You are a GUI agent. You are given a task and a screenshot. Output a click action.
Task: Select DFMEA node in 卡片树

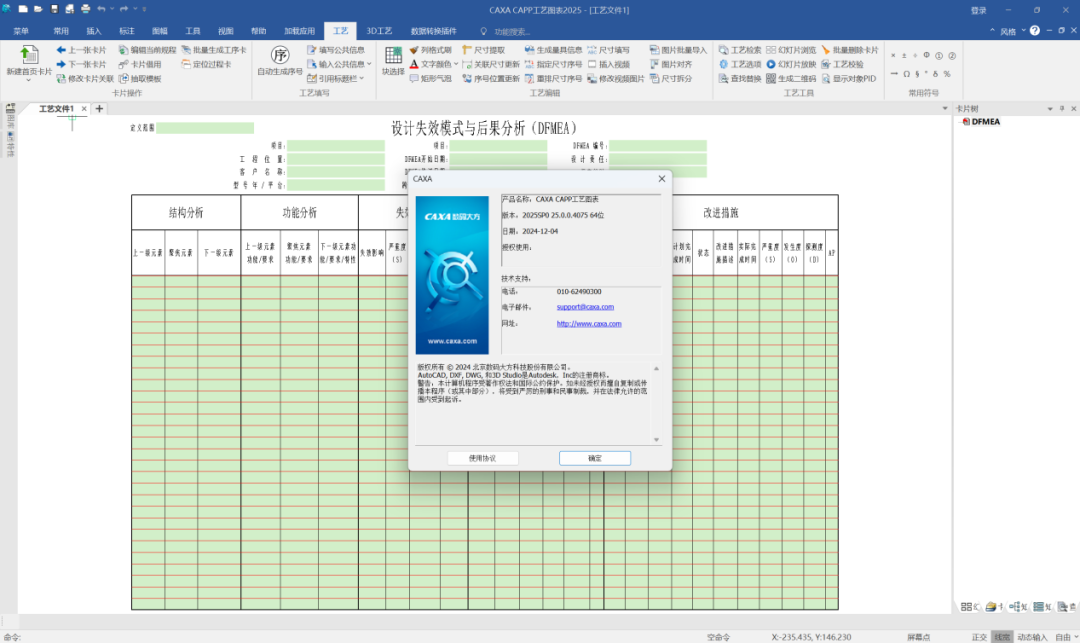pyautogui.click(x=985, y=122)
